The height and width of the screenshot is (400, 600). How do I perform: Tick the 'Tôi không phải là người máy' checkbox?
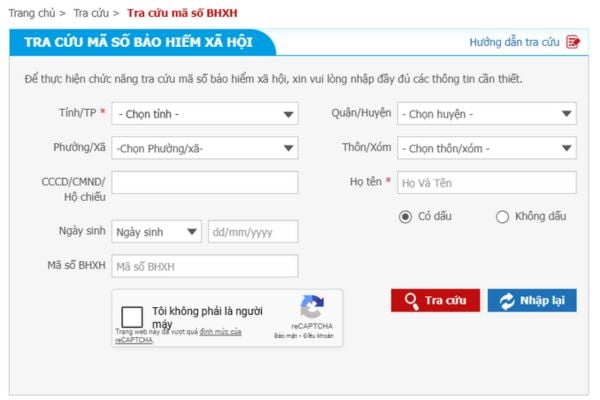click(x=132, y=314)
